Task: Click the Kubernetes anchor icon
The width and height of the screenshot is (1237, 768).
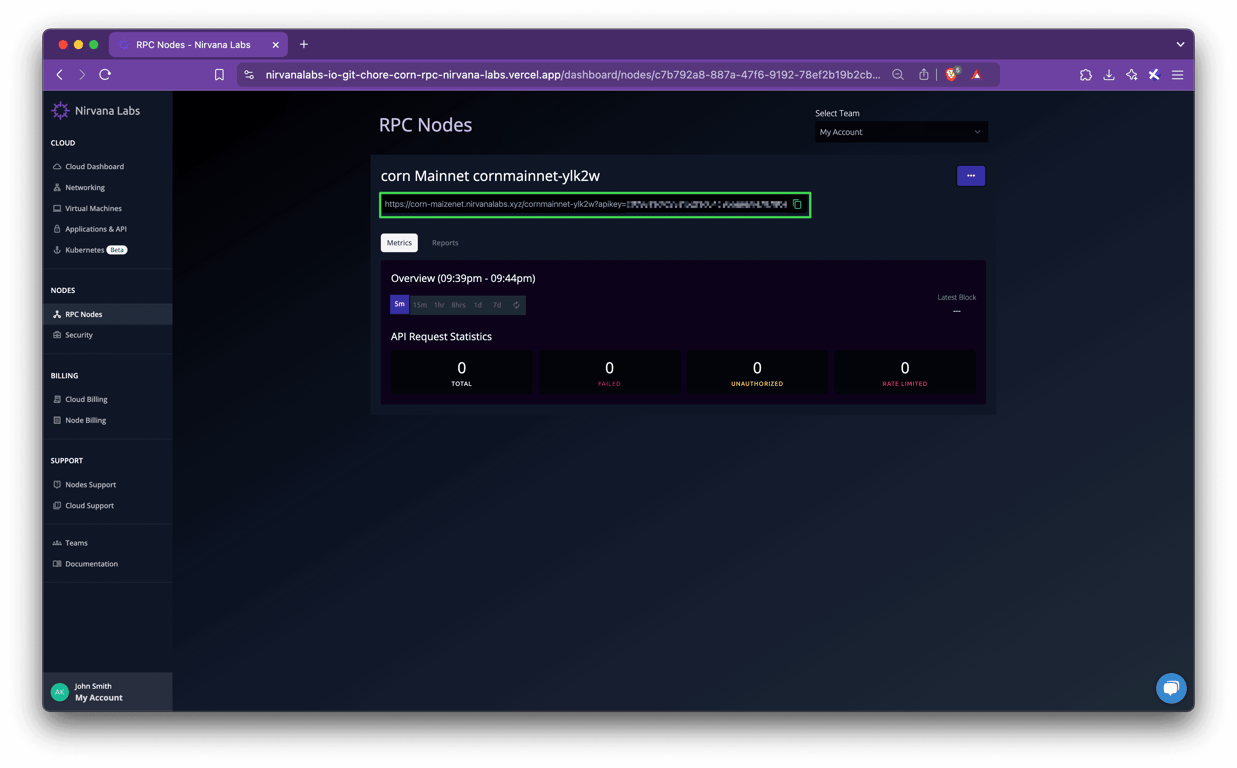Action: [x=57, y=250]
